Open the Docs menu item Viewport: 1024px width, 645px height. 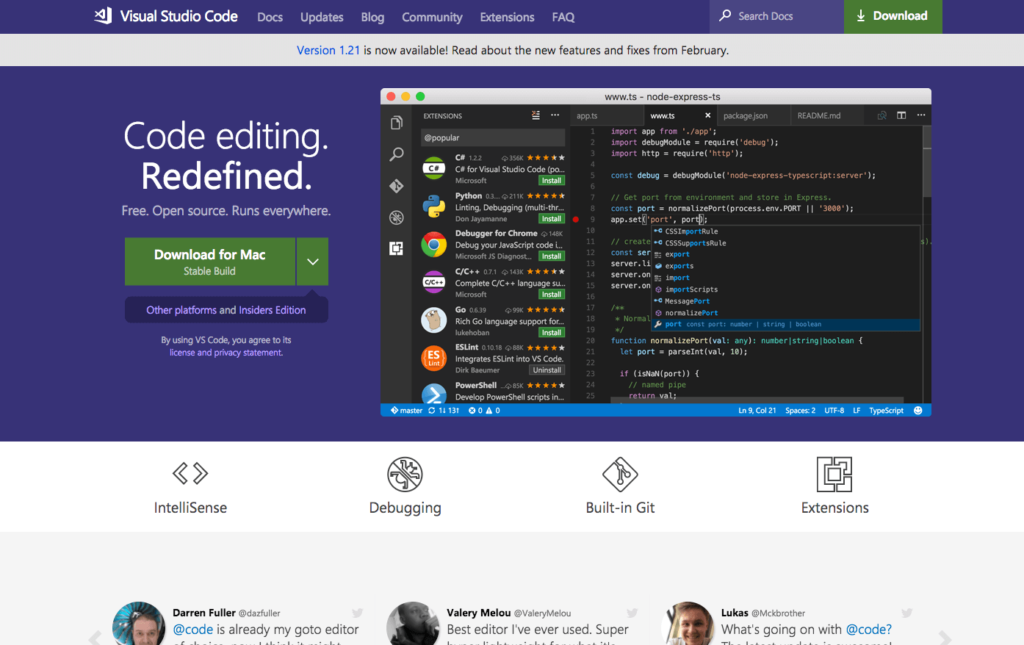pyautogui.click(x=269, y=16)
